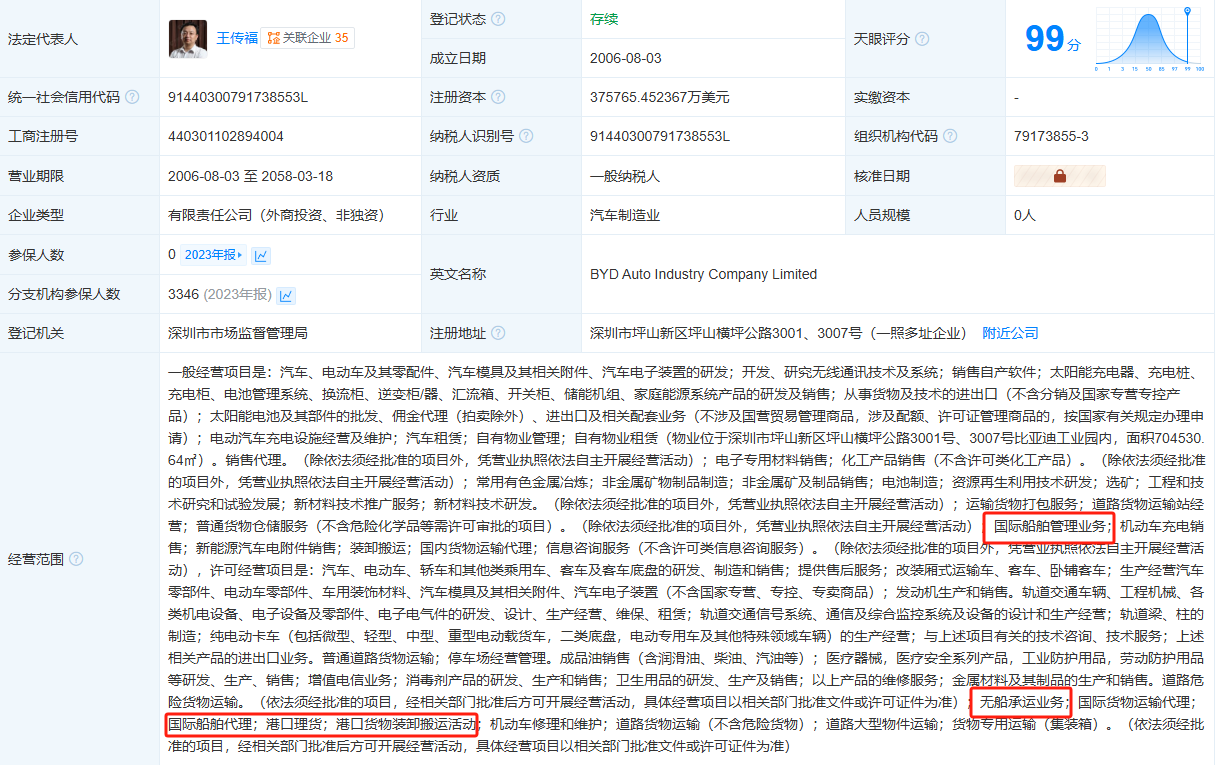This screenshot has height=765, width=1215.
Task: Open the question mark icon next to 注册地址
Action: coord(498,333)
